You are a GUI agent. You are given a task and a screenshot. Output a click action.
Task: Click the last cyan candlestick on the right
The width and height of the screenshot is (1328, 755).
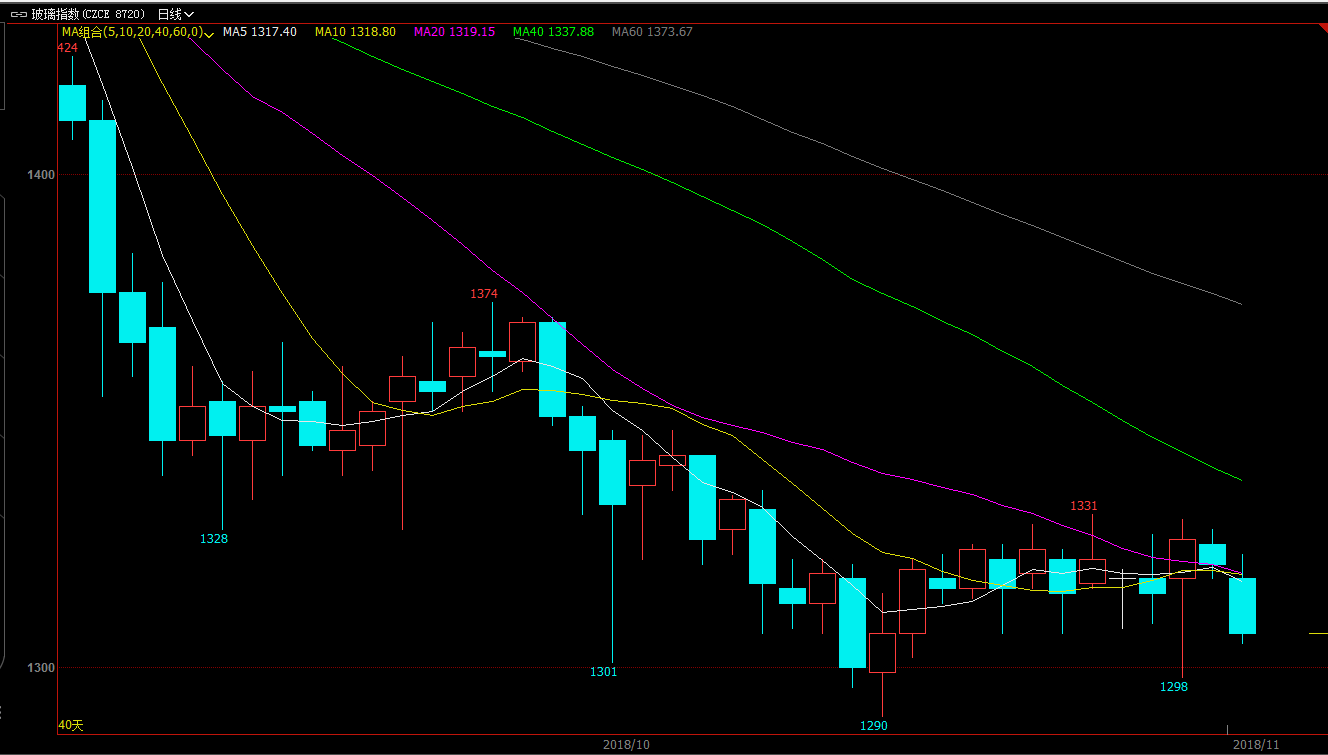point(1242,606)
